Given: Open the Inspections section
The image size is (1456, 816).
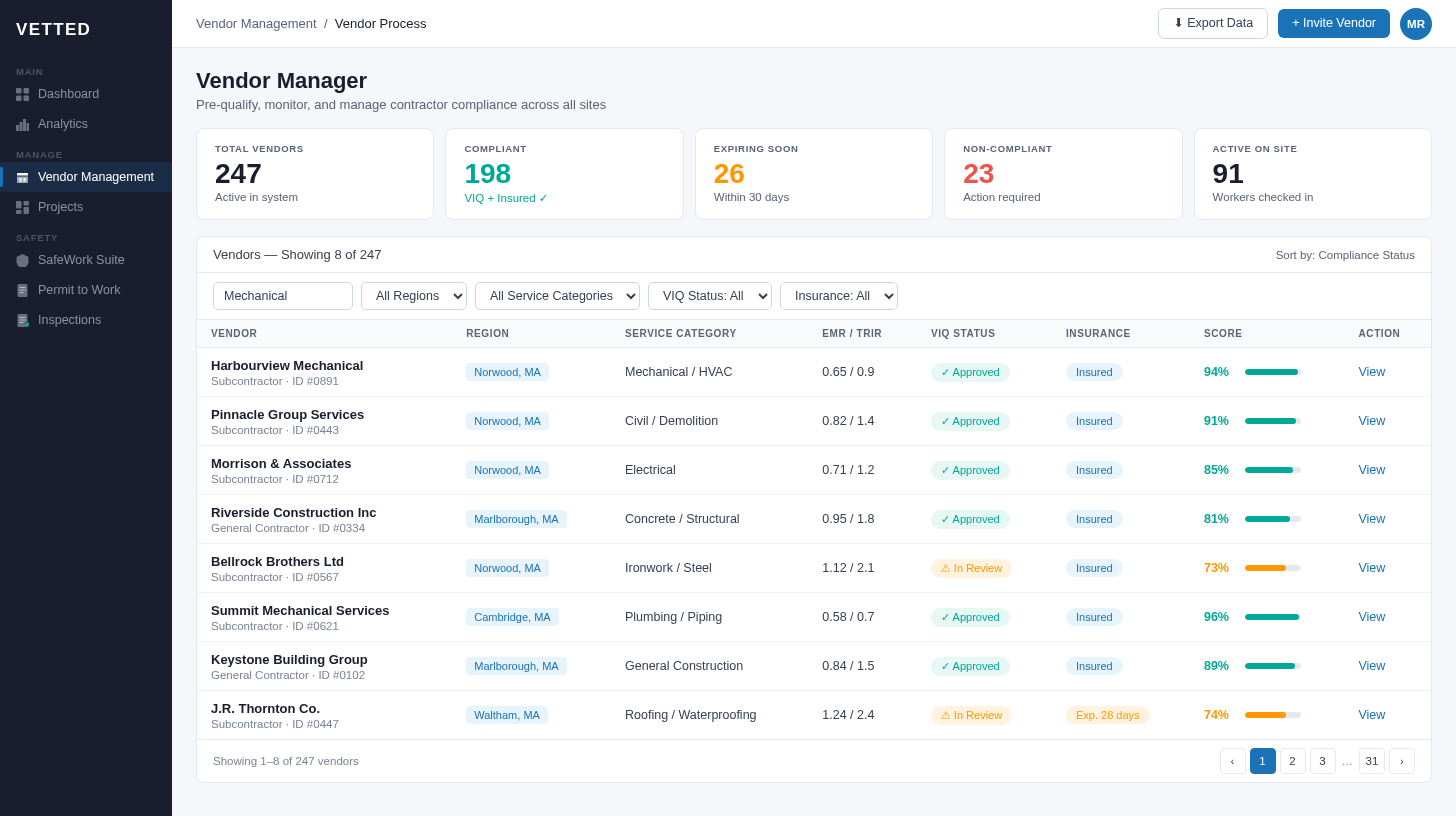Looking at the screenshot, I should point(69,319).
